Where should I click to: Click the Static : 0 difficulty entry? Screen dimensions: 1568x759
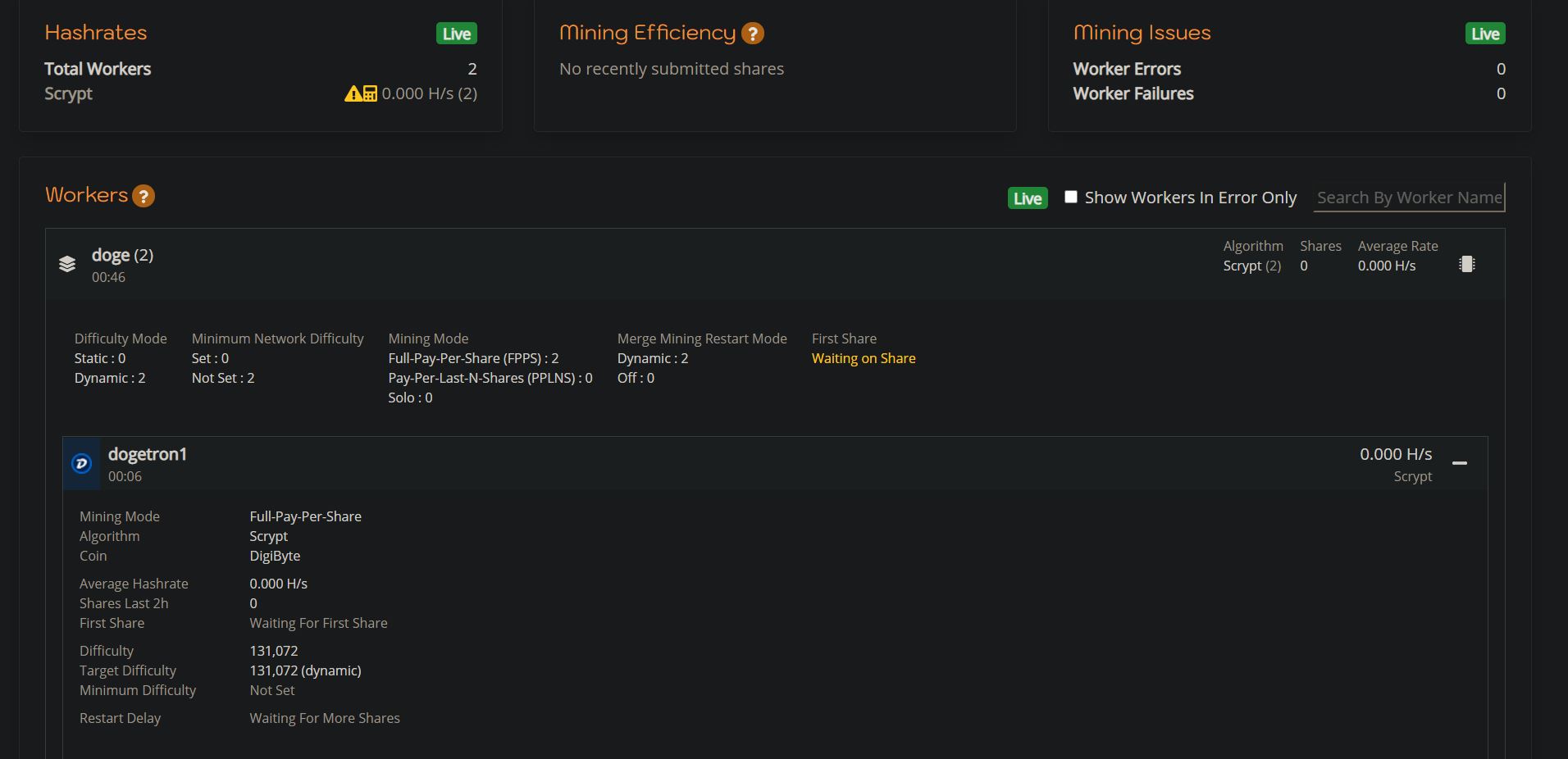pos(100,358)
